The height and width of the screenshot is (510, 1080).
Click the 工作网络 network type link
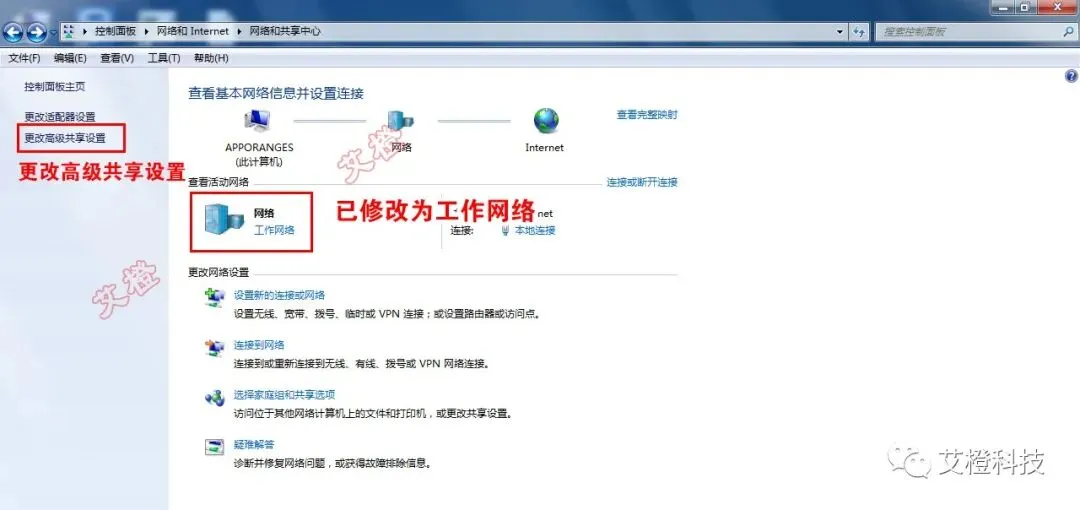274,230
